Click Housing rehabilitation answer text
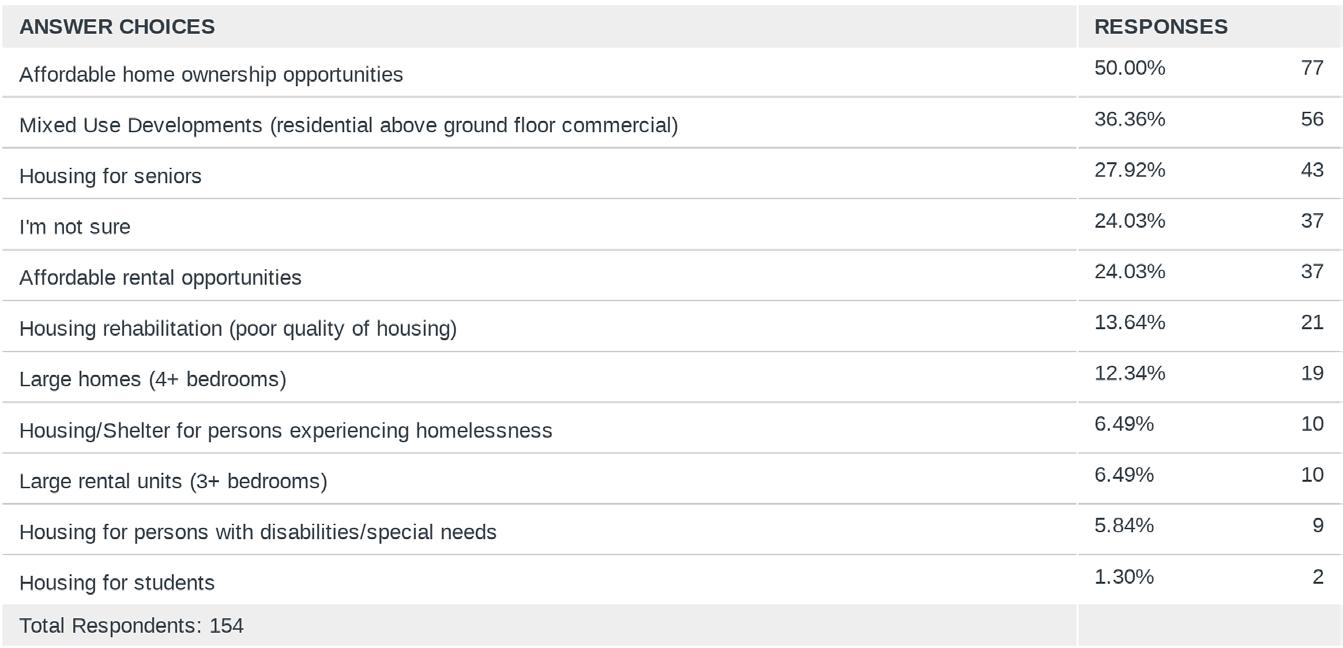Image resolution: width=1343 pixels, height=648 pixels. click(238, 329)
